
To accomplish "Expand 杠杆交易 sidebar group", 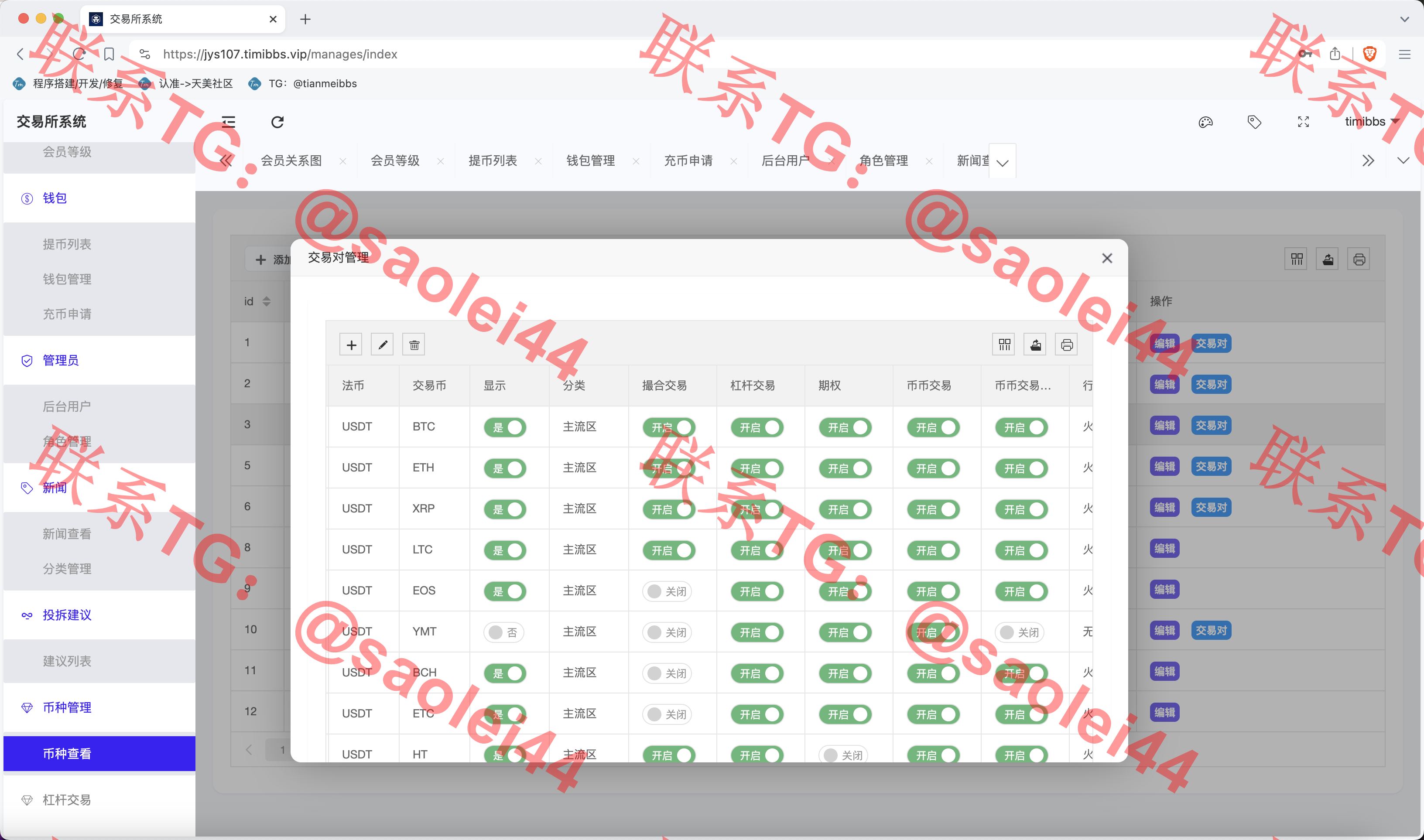I will pos(99,800).
